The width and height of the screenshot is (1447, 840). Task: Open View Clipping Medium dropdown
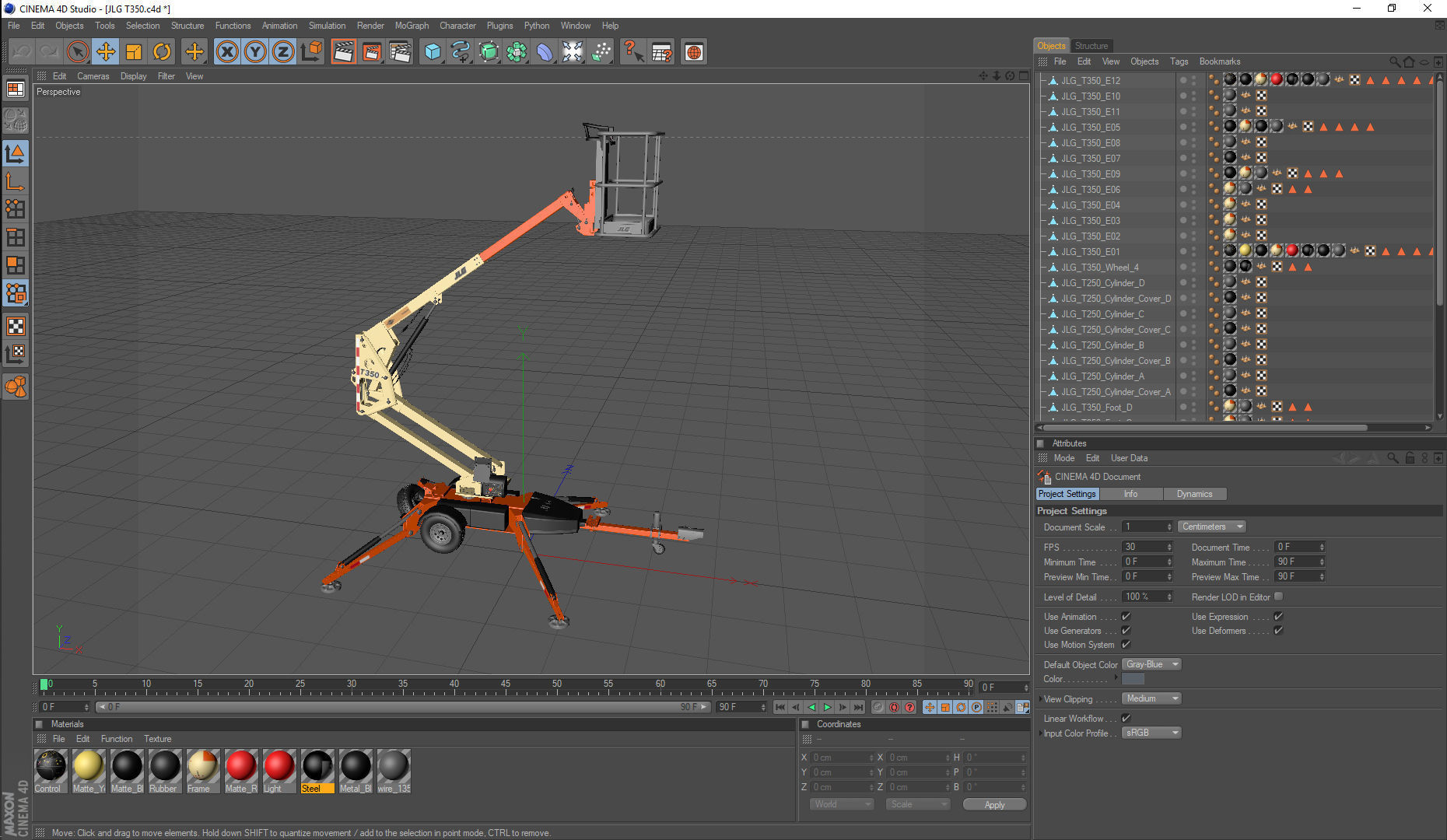1151,698
